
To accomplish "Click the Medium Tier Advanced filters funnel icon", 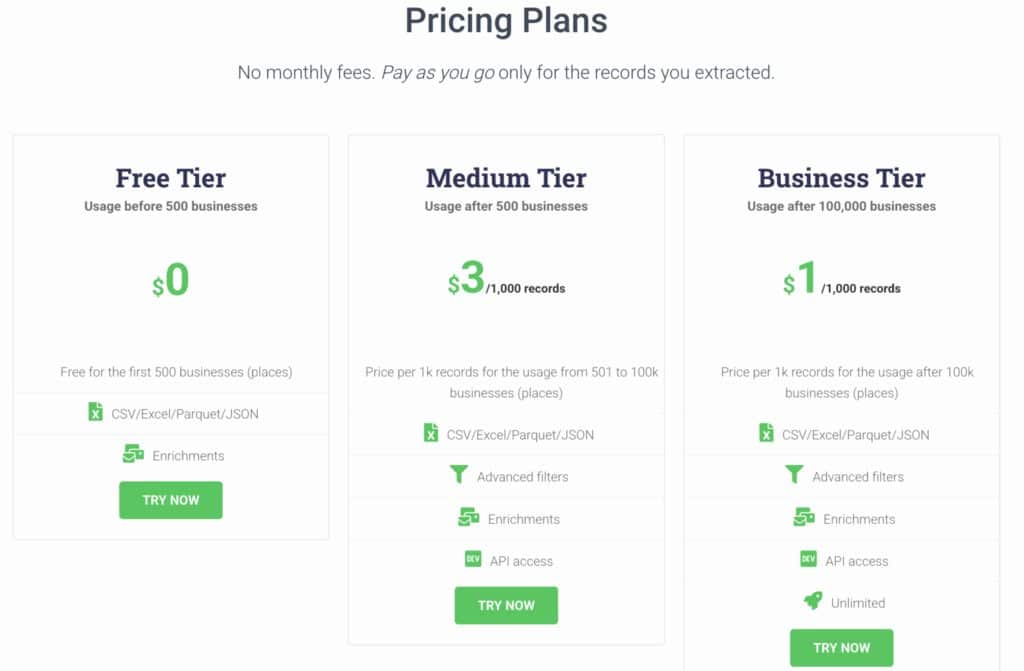I will pos(459,476).
